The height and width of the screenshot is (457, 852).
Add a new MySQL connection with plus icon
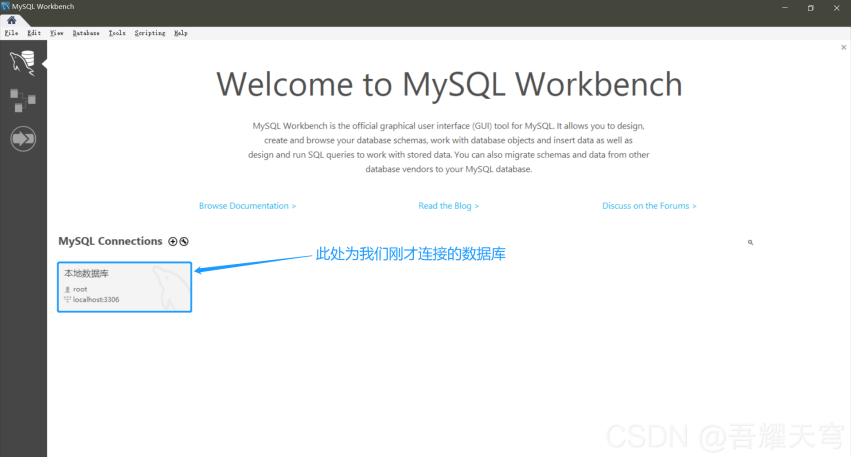pyautogui.click(x=173, y=241)
